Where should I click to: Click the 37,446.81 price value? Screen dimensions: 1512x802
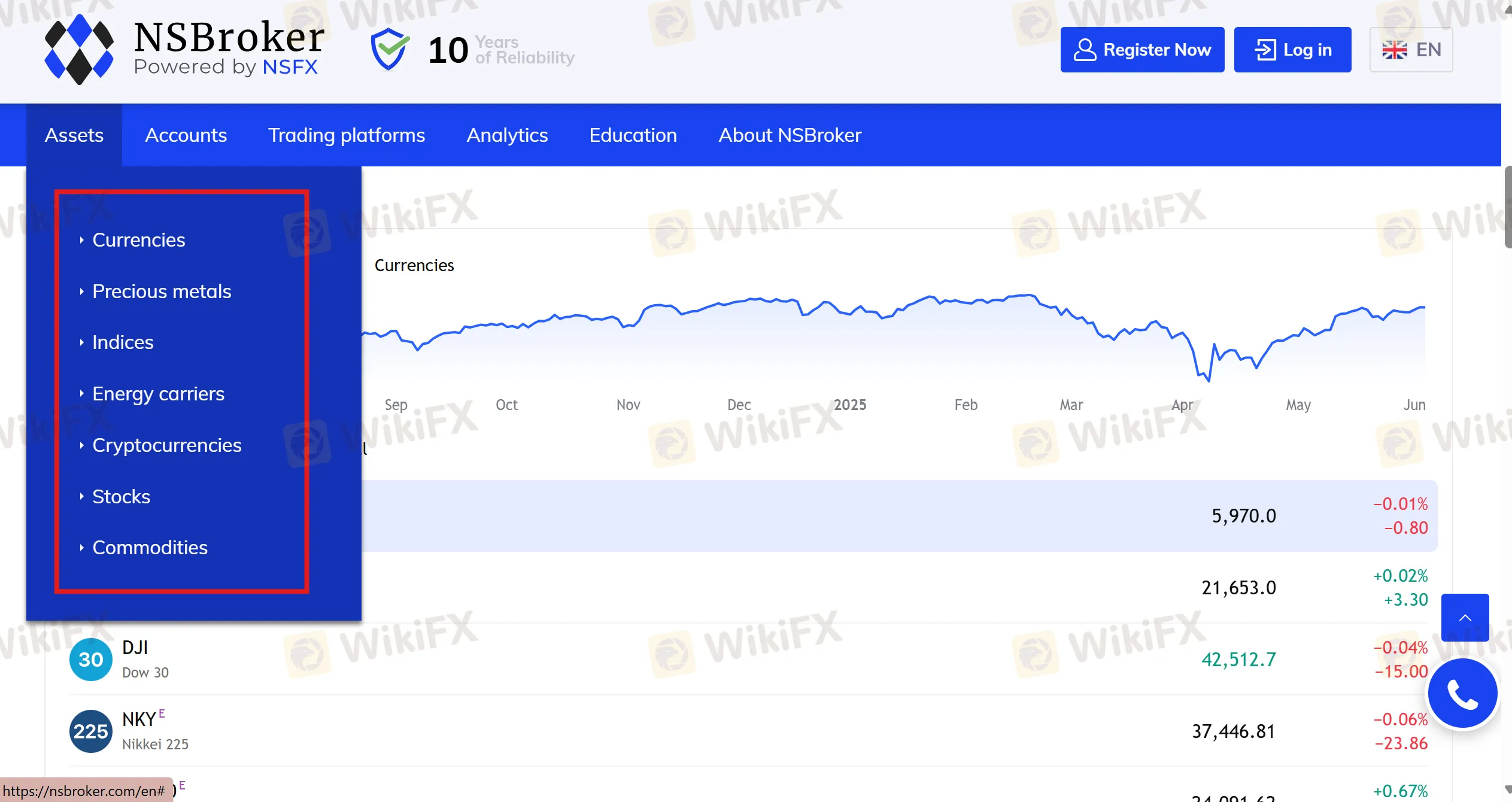pos(1234,731)
